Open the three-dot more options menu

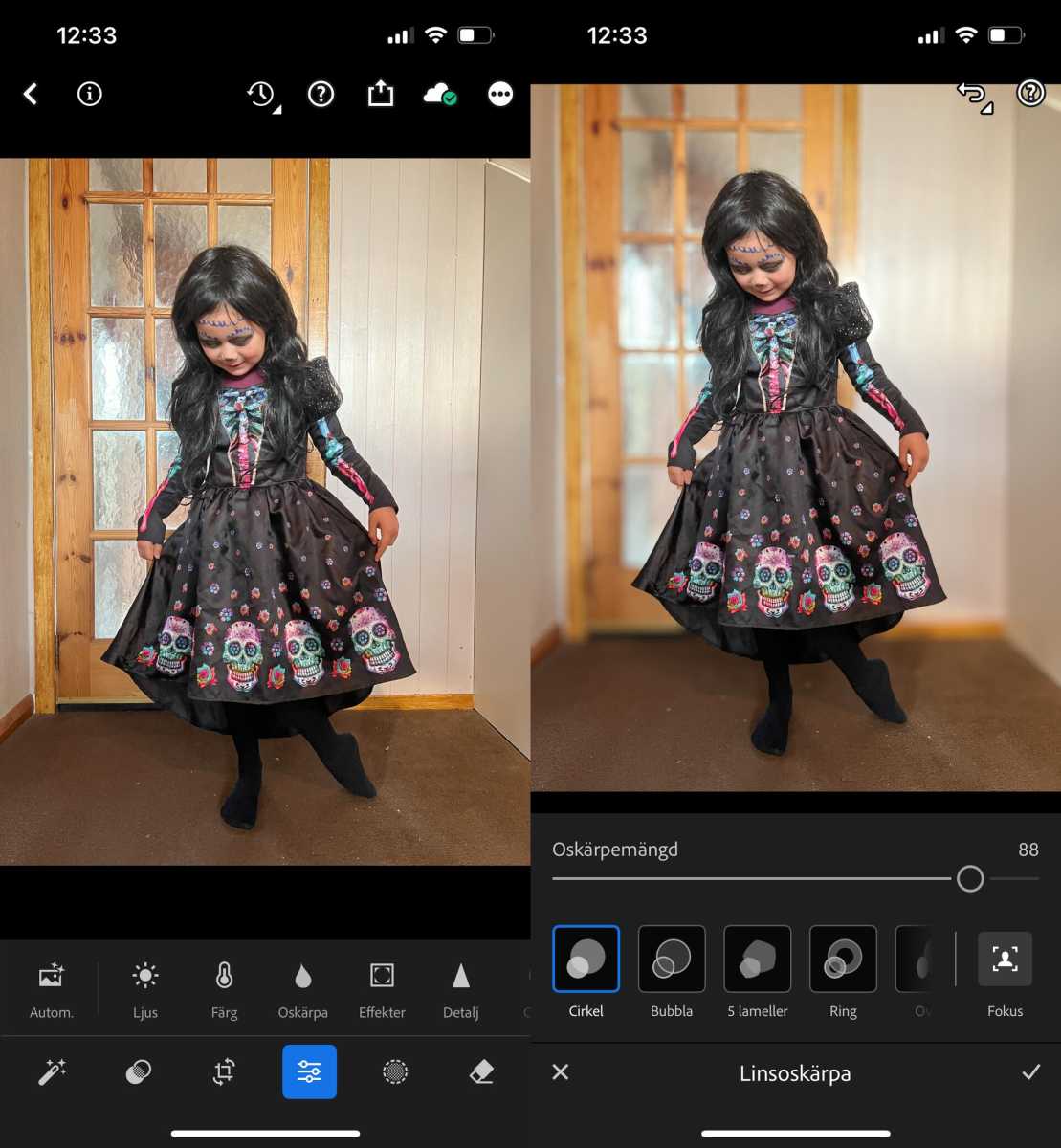500,94
